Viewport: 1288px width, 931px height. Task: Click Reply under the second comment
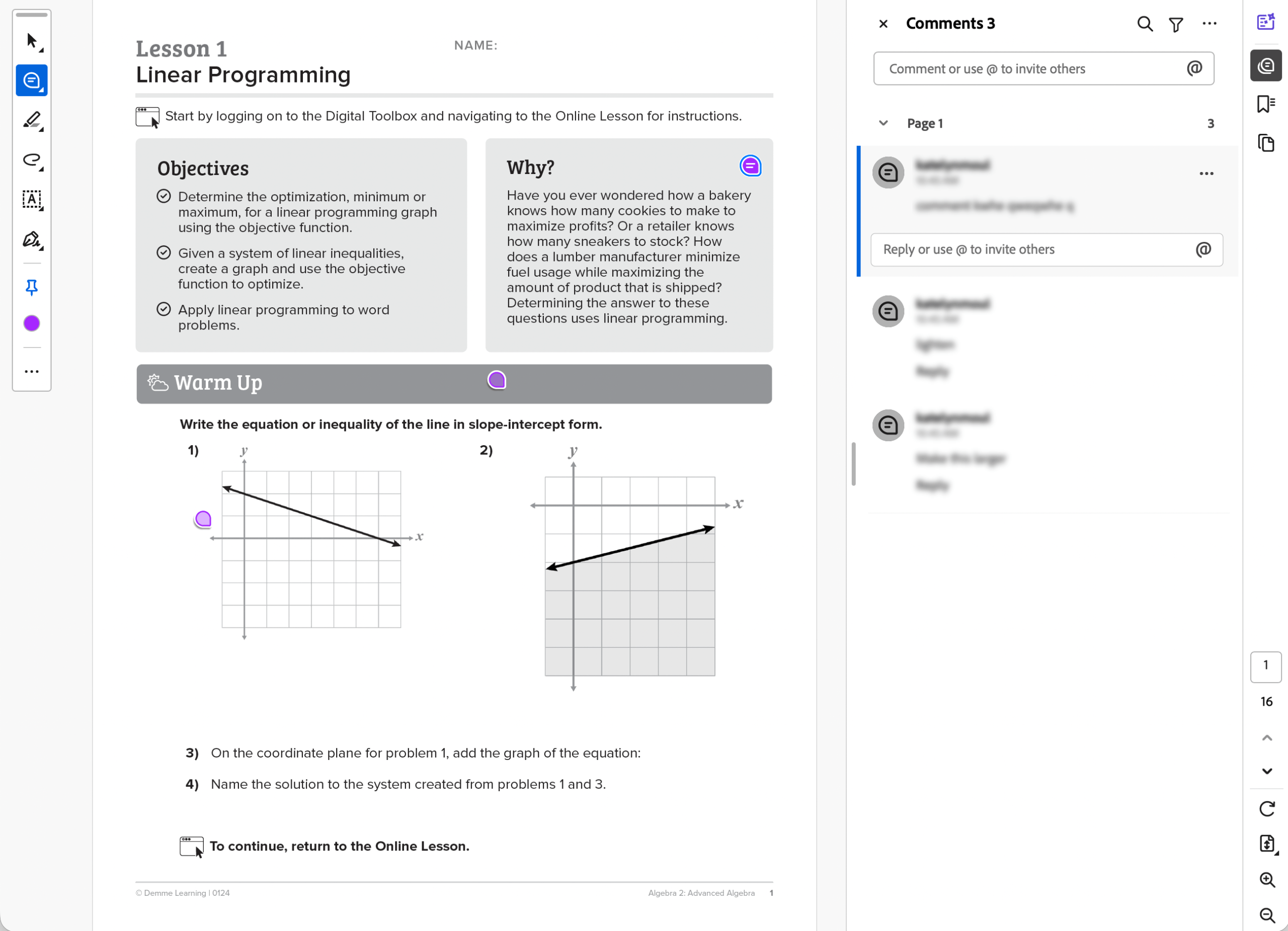pyautogui.click(x=932, y=371)
